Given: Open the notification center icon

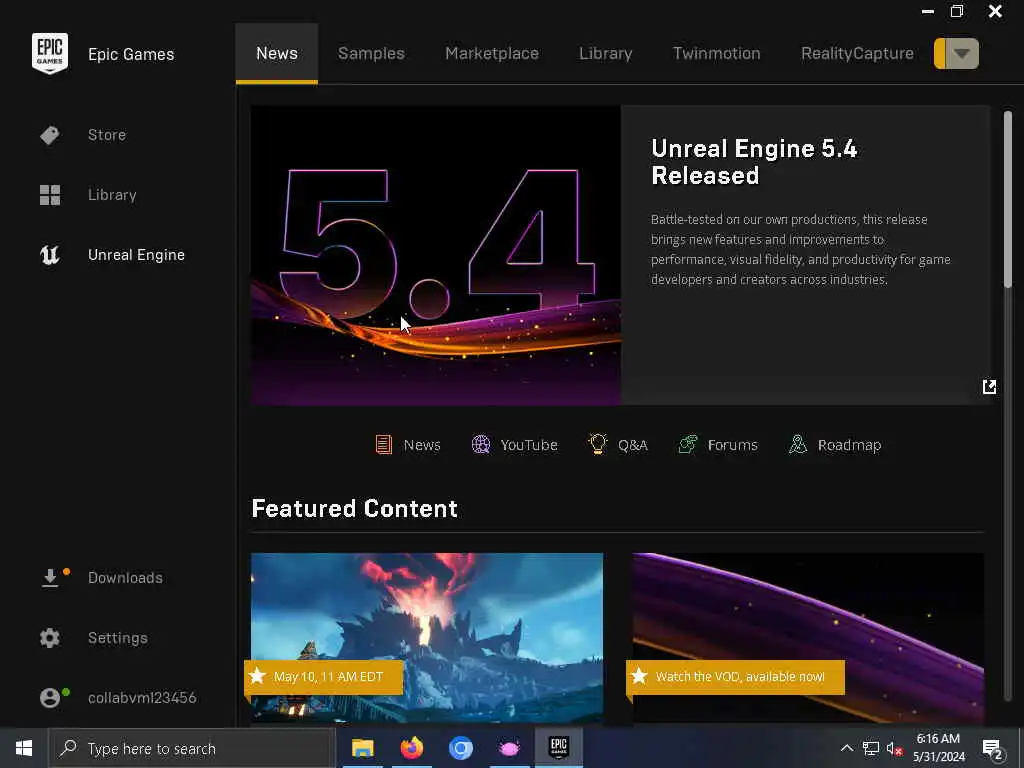Looking at the screenshot, I should coord(993,749).
